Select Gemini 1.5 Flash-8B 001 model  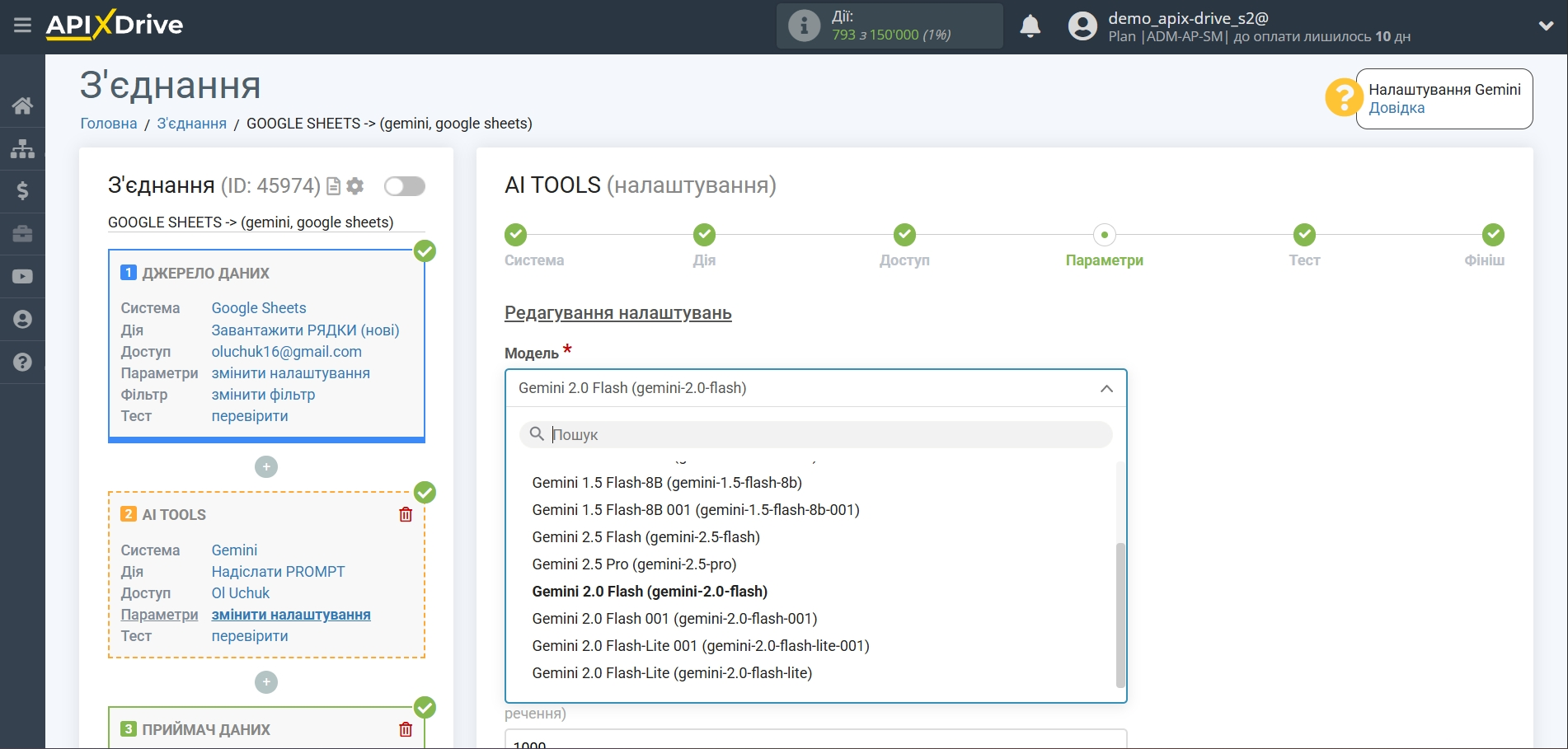696,510
